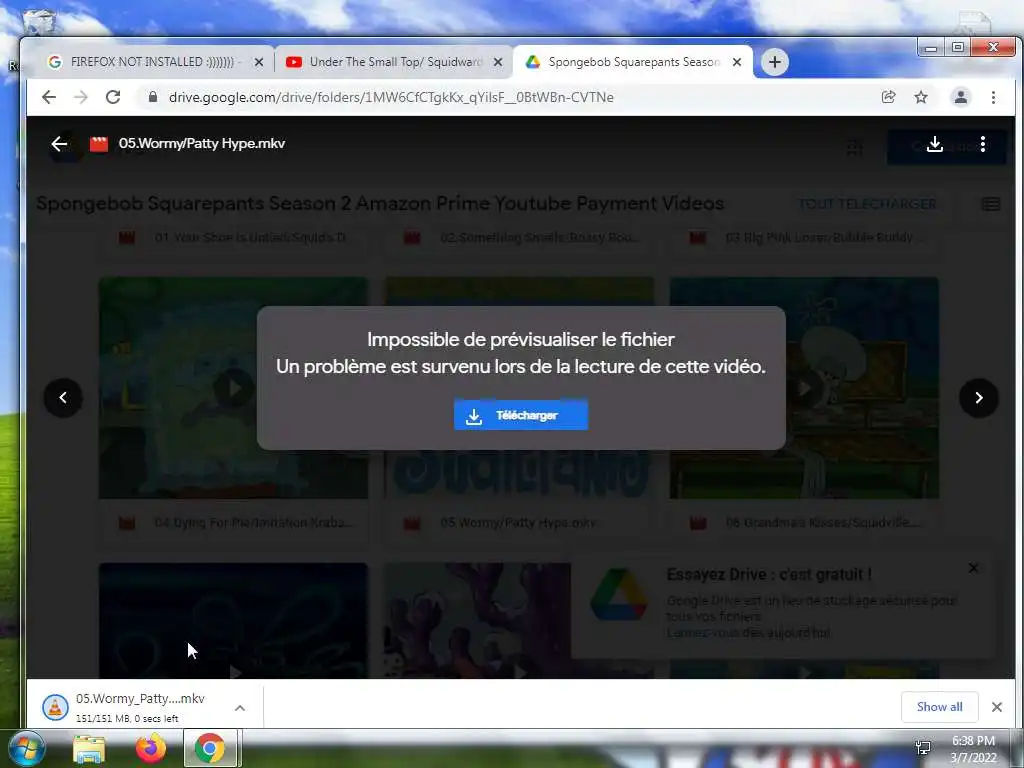
Task: Toggle the list view icon in Drive
Action: (991, 204)
